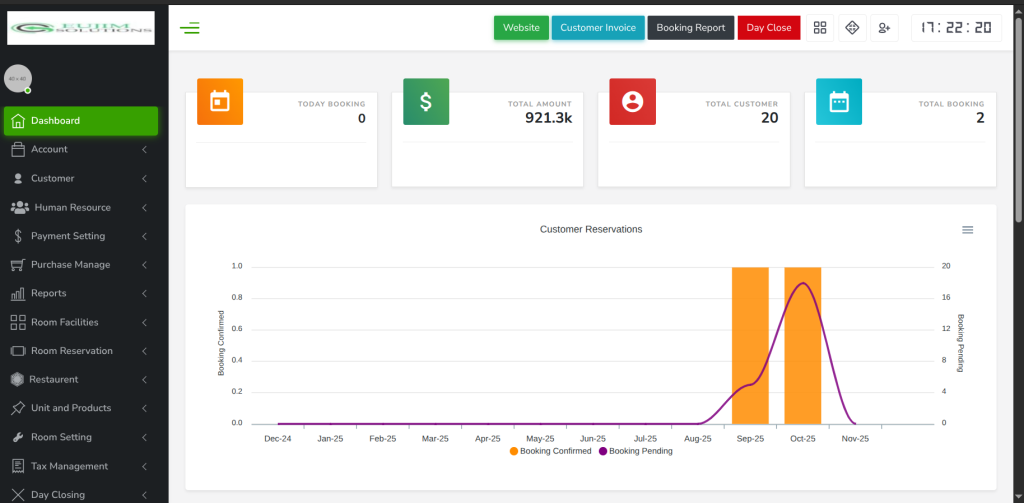Expand the Account sidebar menu

[80, 150]
